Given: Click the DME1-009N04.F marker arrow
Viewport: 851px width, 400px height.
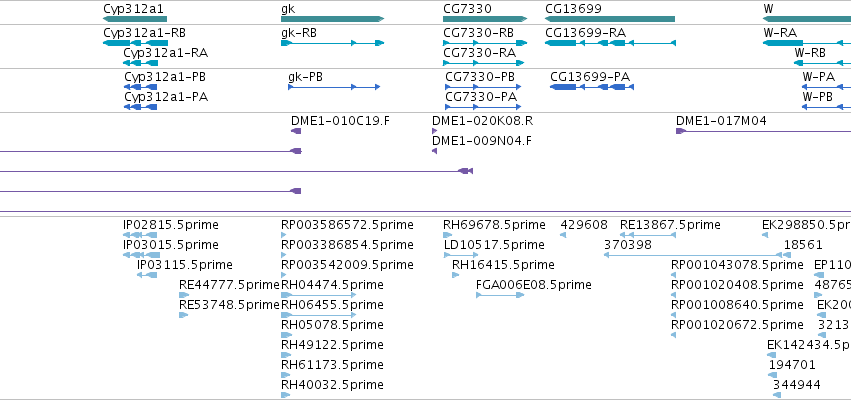Looking at the screenshot, I should (434, 151).
